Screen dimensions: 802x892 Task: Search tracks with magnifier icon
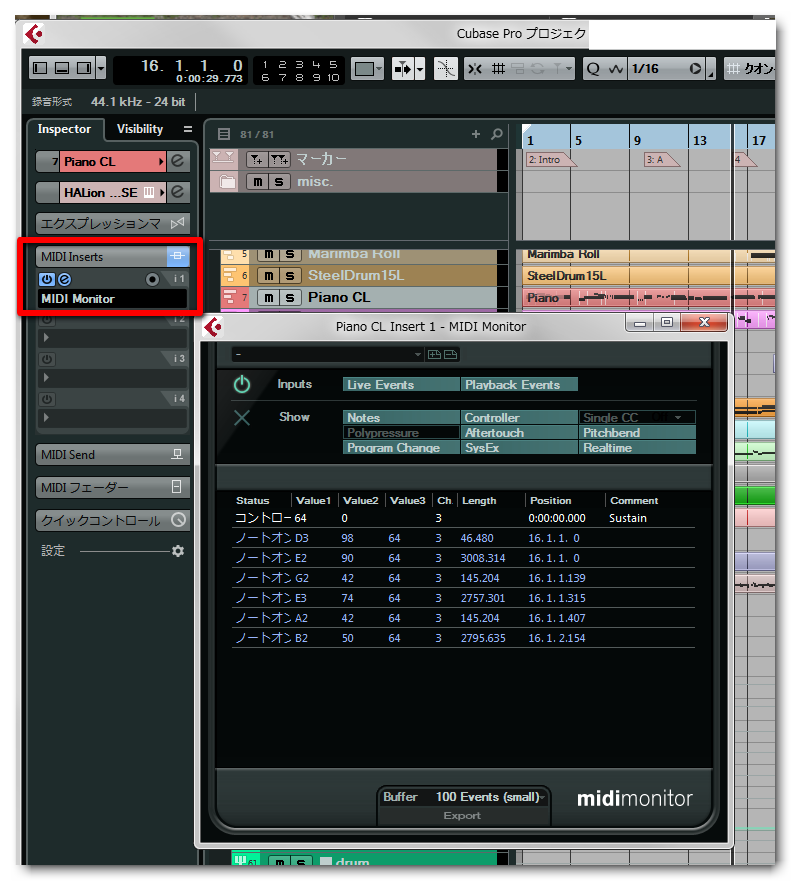[x=497, y=134]
